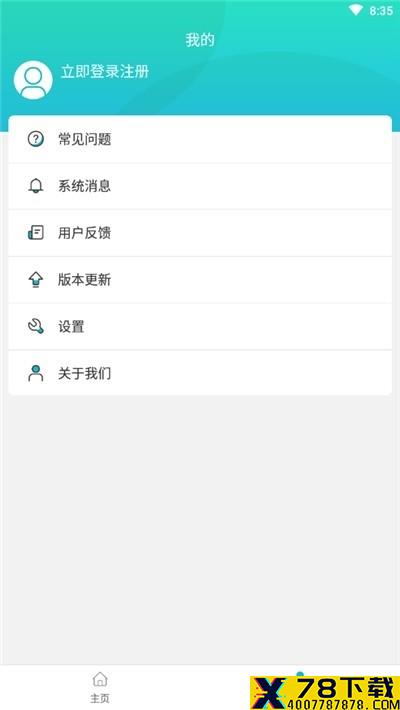Switch to the 主页 bottom tab
400x710 pixels.
point(100,687)
